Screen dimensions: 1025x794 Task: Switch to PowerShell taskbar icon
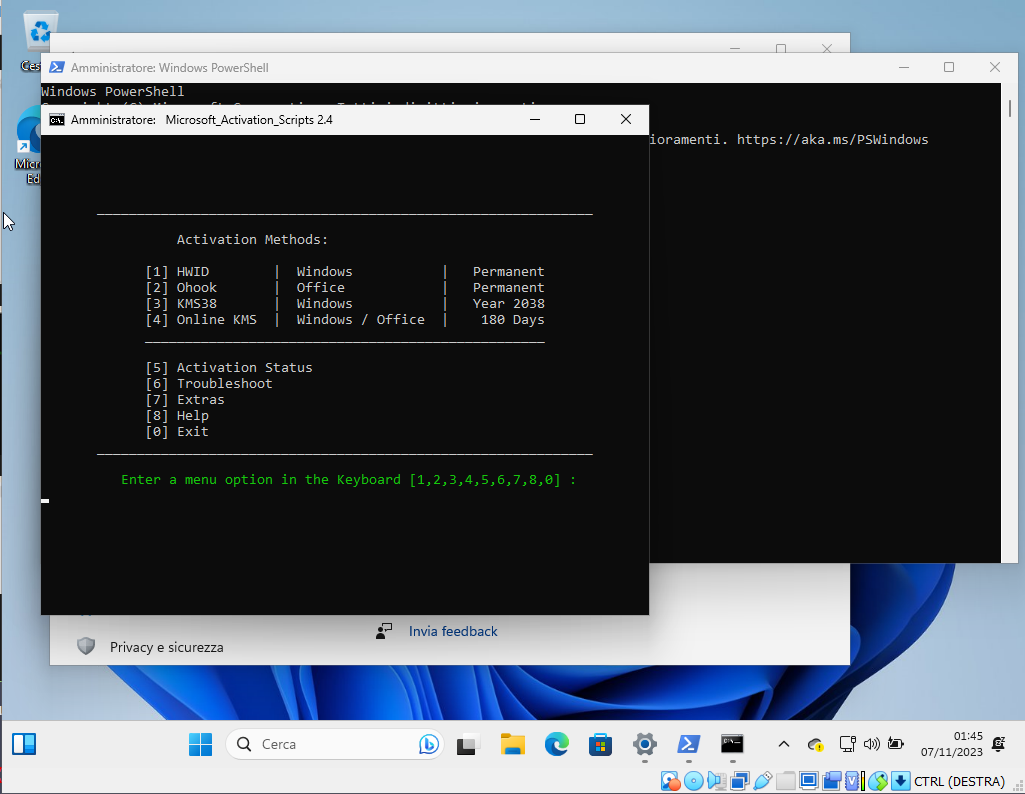point(688,744)
